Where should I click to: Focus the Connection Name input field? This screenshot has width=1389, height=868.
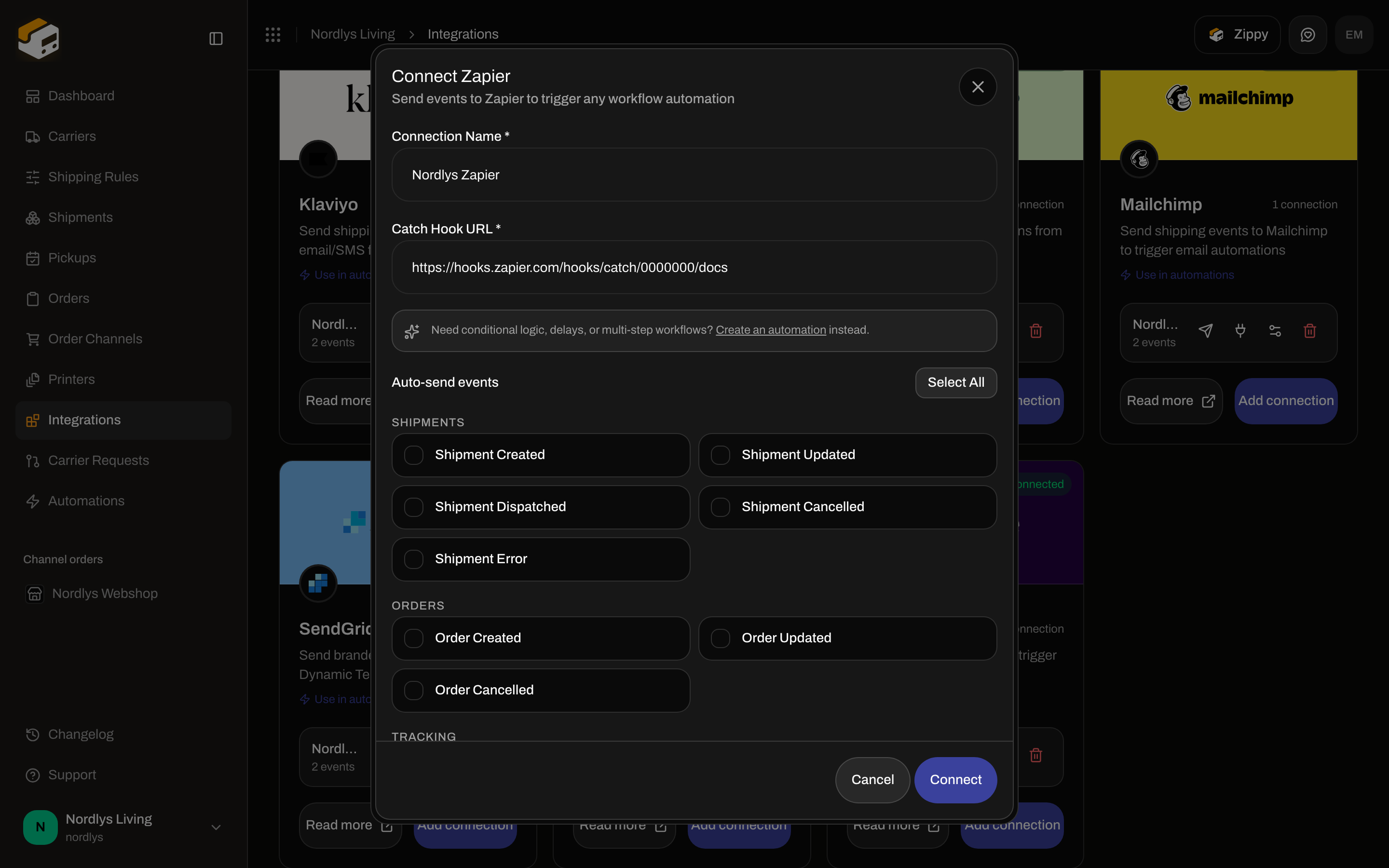tap(694, 175)
